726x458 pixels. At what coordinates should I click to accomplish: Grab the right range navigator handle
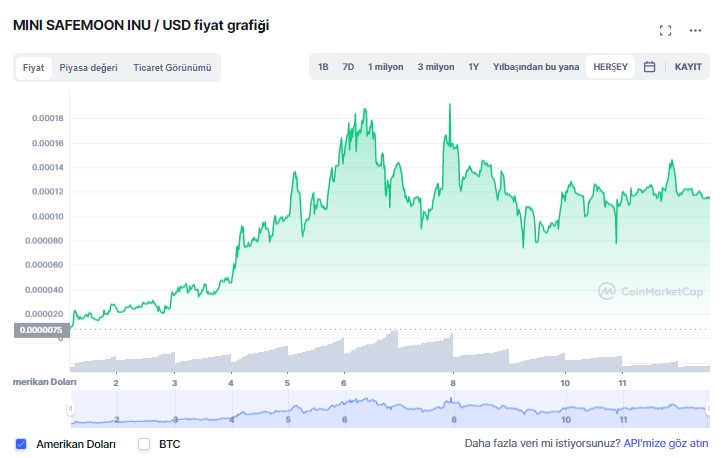tap(708, 408)
